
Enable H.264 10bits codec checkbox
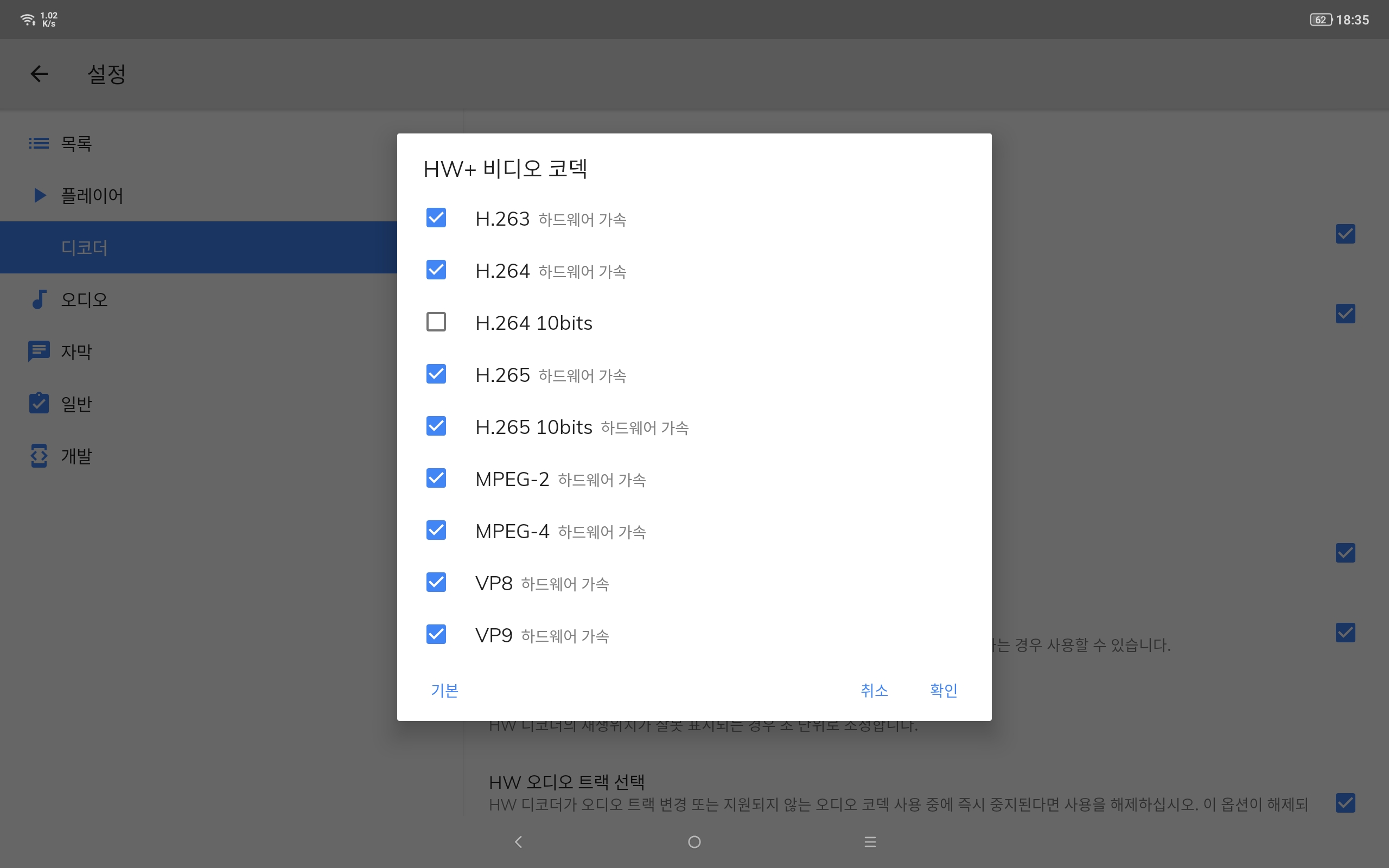tap(436, 322)
